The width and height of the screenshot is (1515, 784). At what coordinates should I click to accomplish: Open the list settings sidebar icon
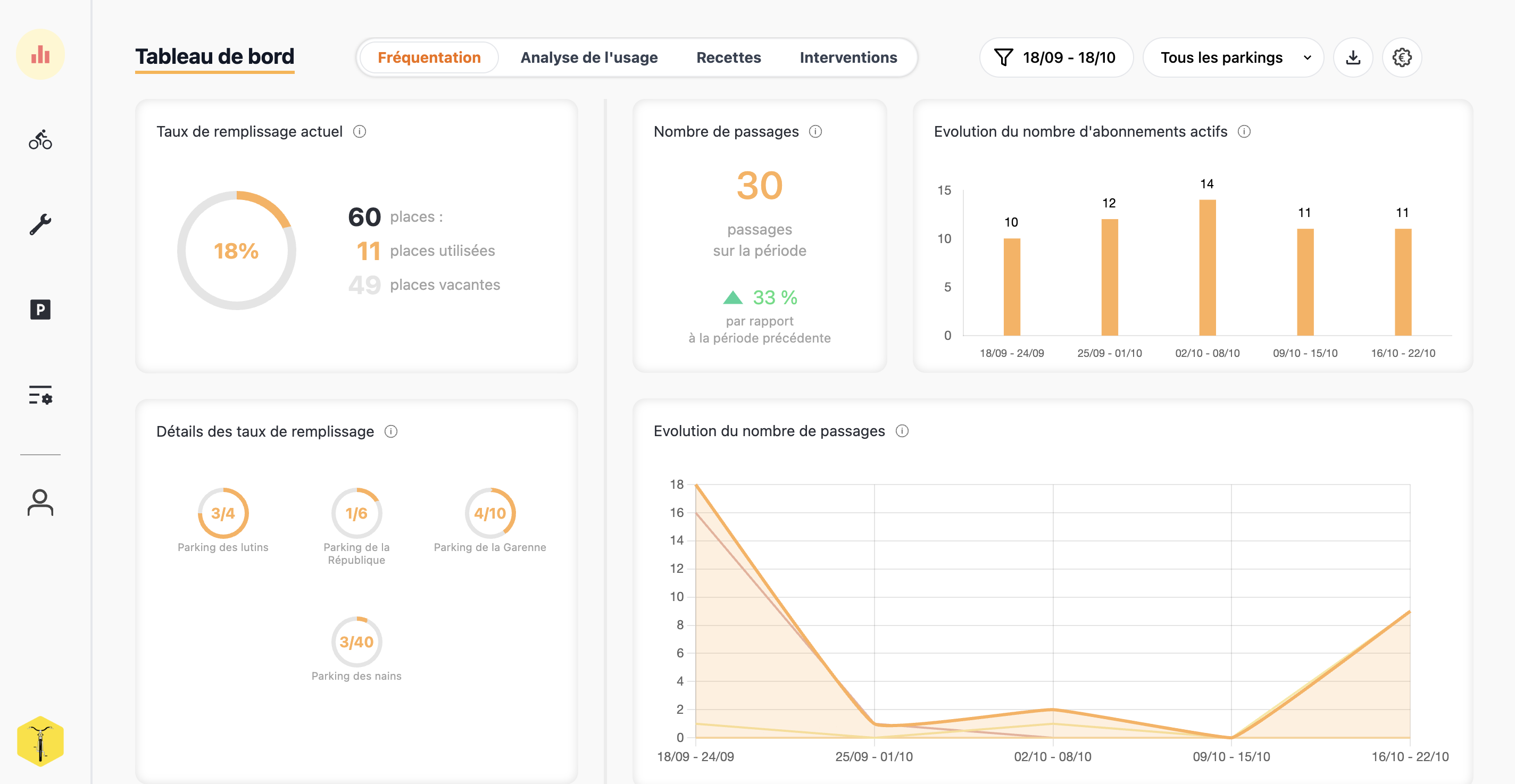40,395
